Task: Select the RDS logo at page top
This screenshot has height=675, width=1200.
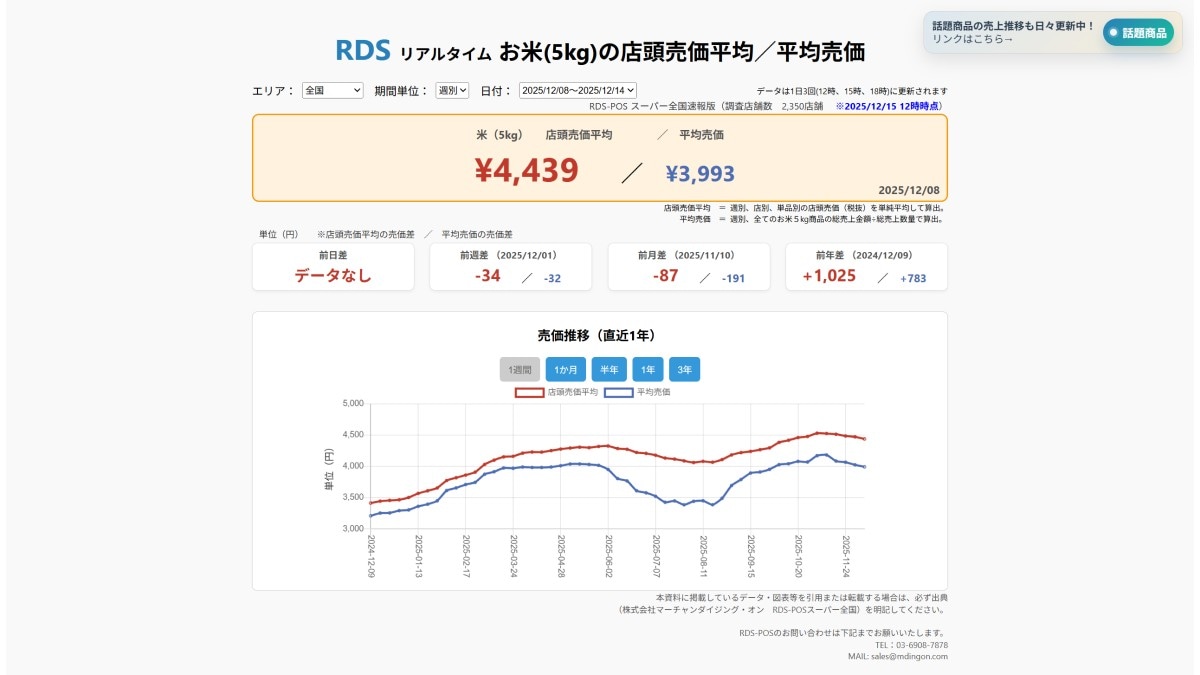Action: (x=364, y=47)
